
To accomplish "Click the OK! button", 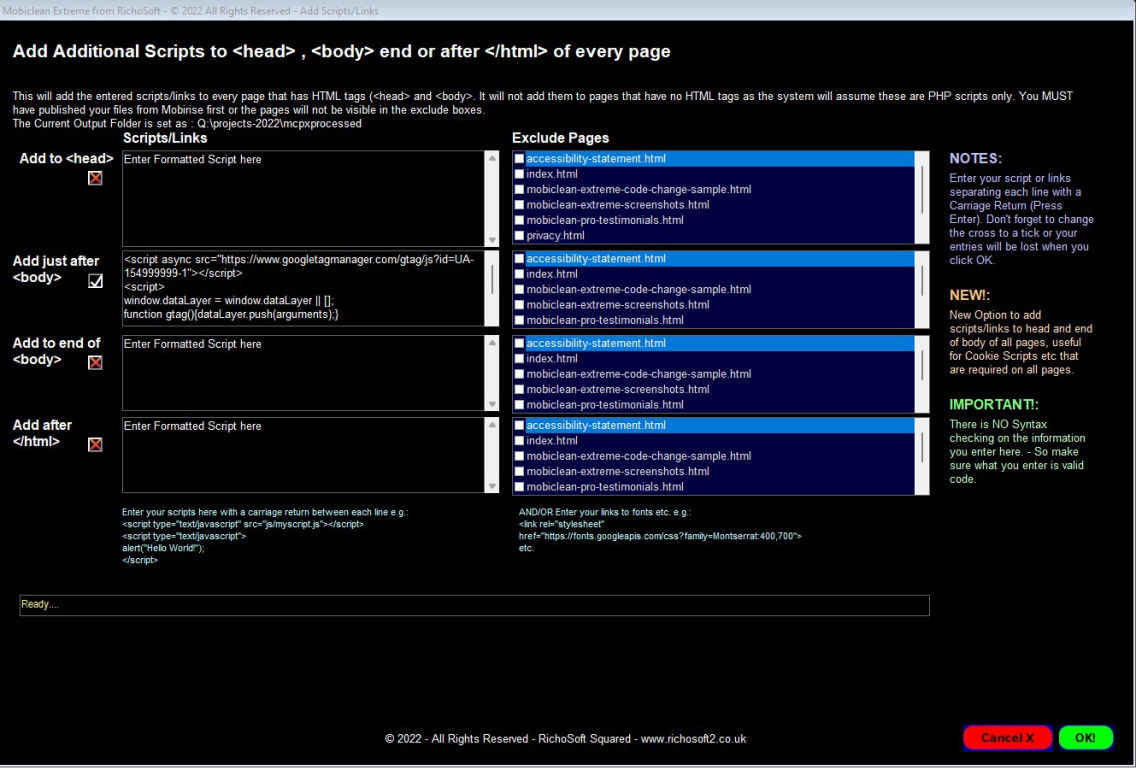I will coord(1085,738).
